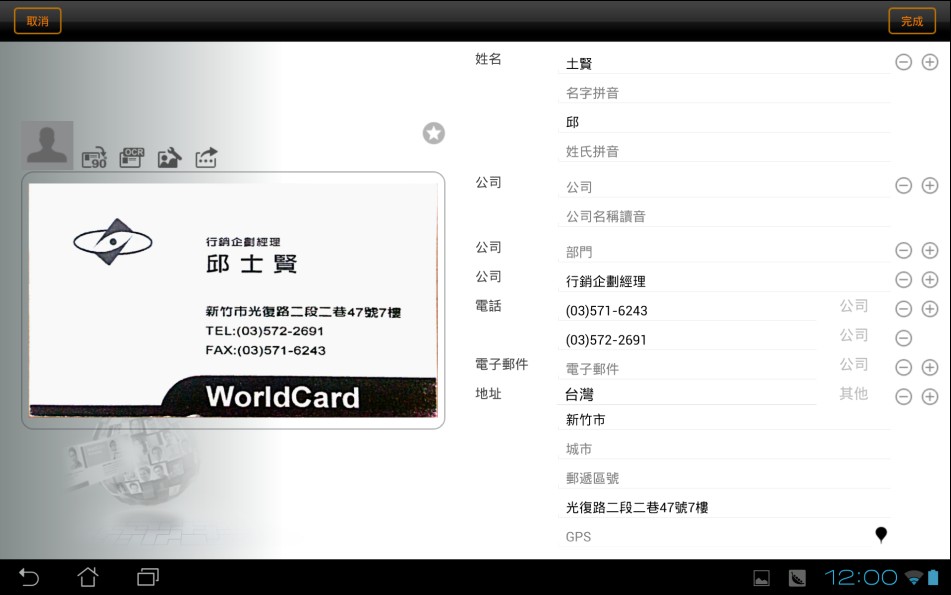Add another address entry with plus
The height and width of the screenshot is (595, 951).
929,397
